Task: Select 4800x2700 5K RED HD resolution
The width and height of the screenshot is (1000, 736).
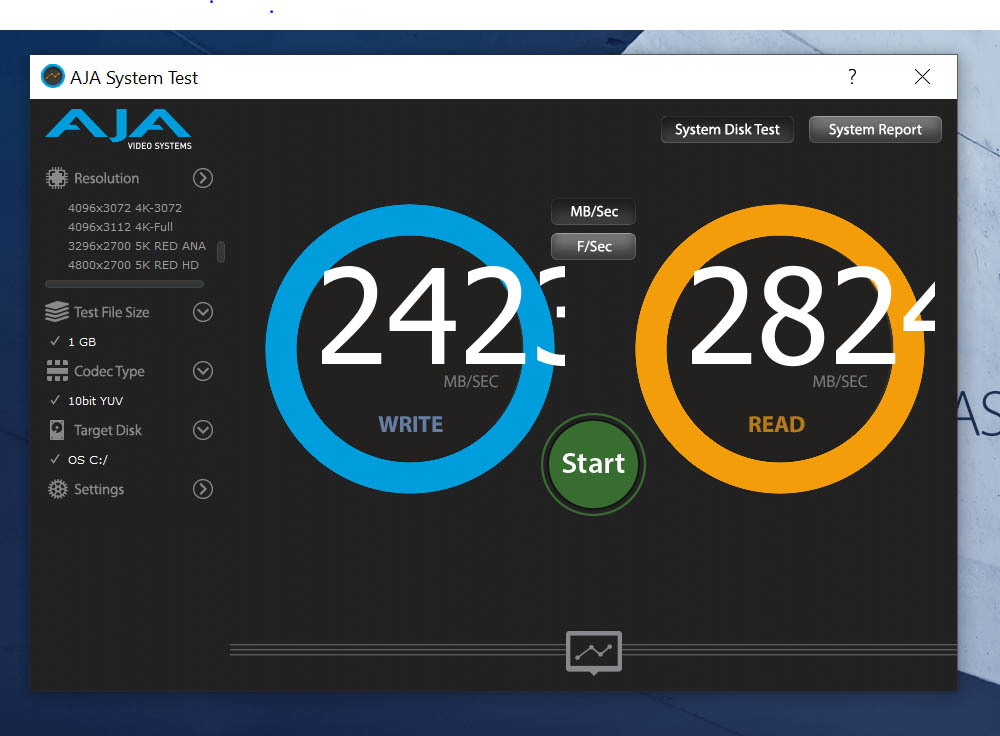Action: point(133,265)
